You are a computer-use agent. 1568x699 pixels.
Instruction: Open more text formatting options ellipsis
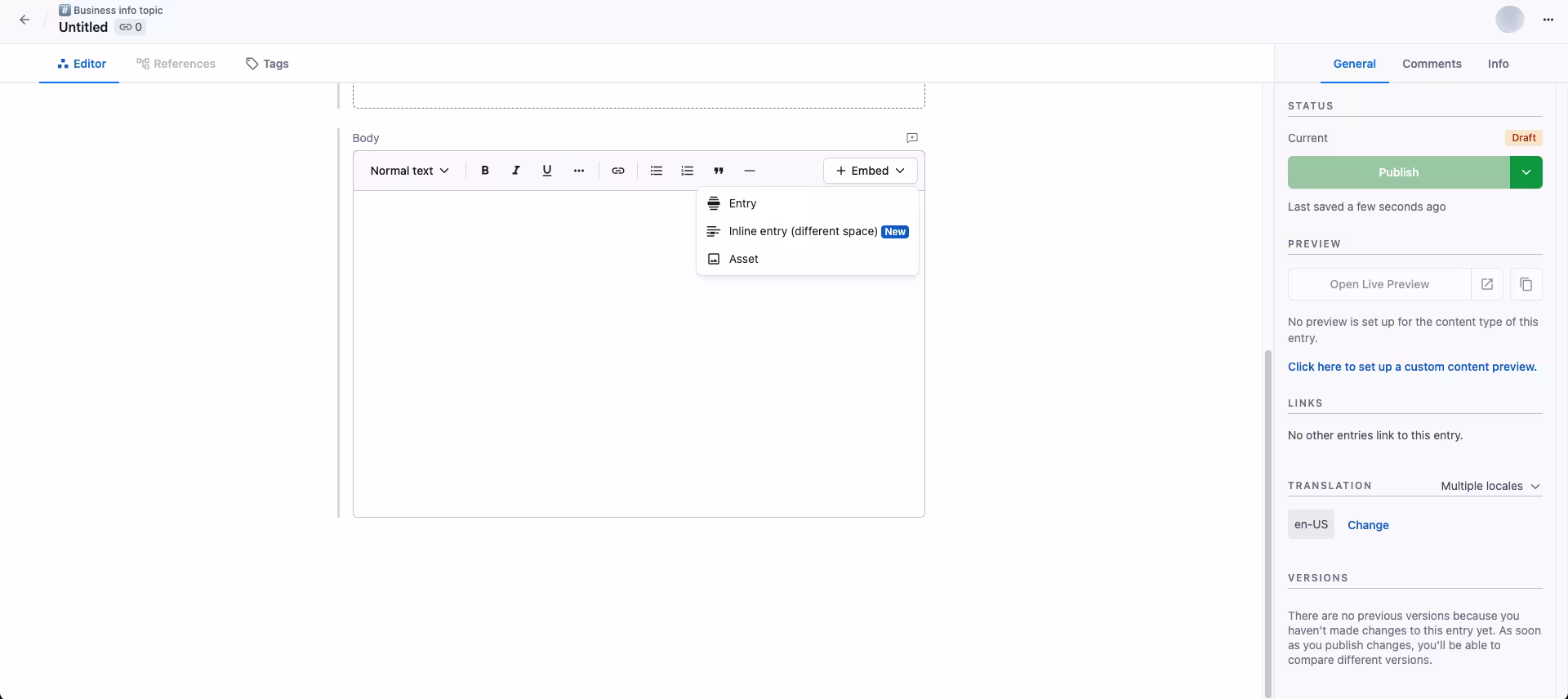(x=579, y=171)
